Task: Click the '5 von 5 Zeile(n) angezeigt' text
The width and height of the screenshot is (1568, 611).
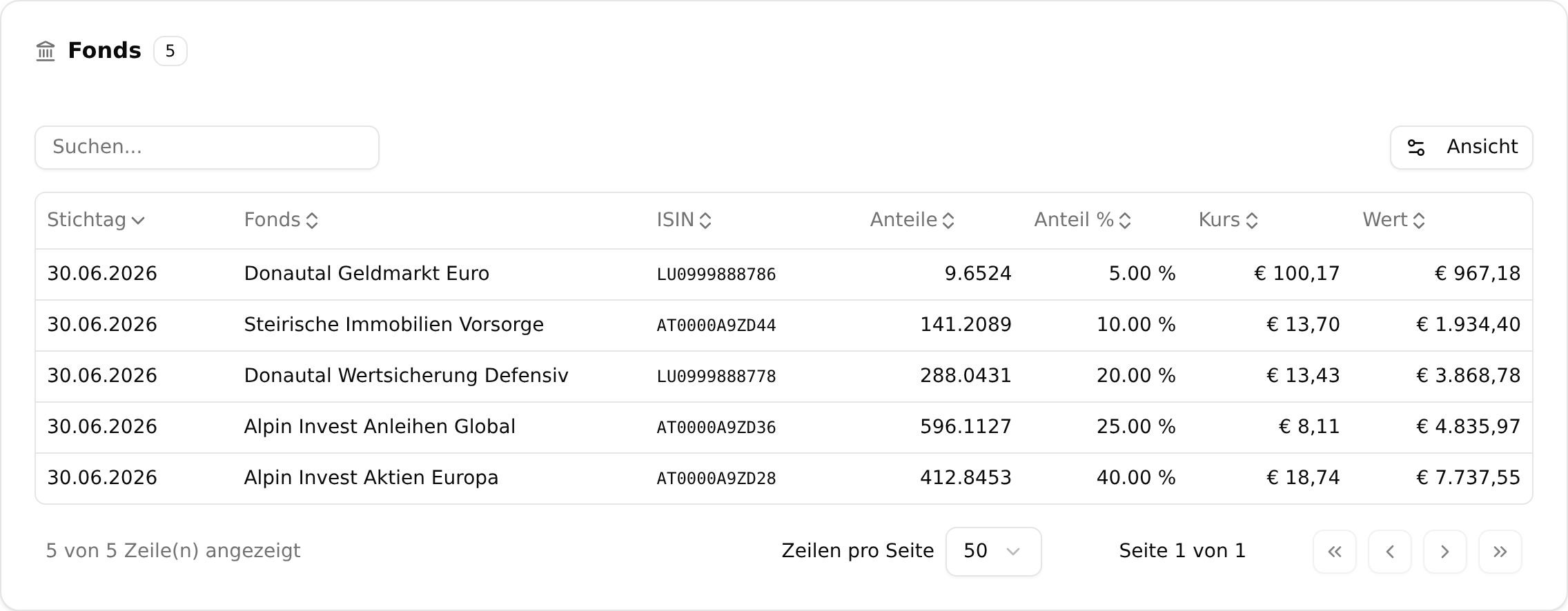Action: pos(173,551)
